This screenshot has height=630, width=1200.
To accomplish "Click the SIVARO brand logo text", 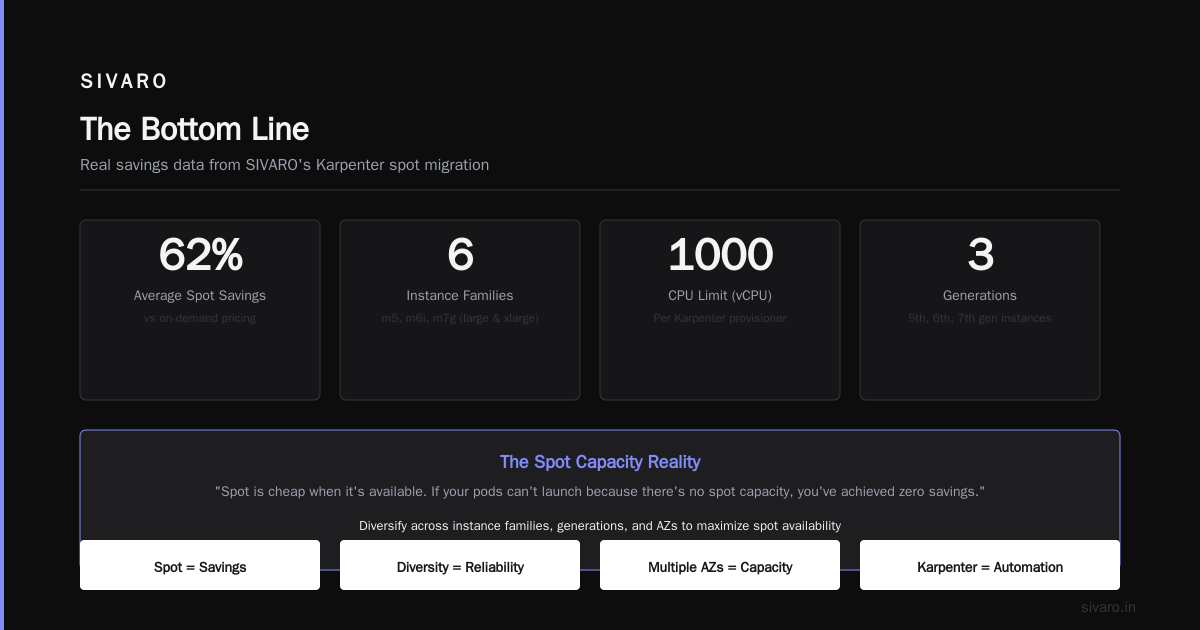I will point(124,82).
